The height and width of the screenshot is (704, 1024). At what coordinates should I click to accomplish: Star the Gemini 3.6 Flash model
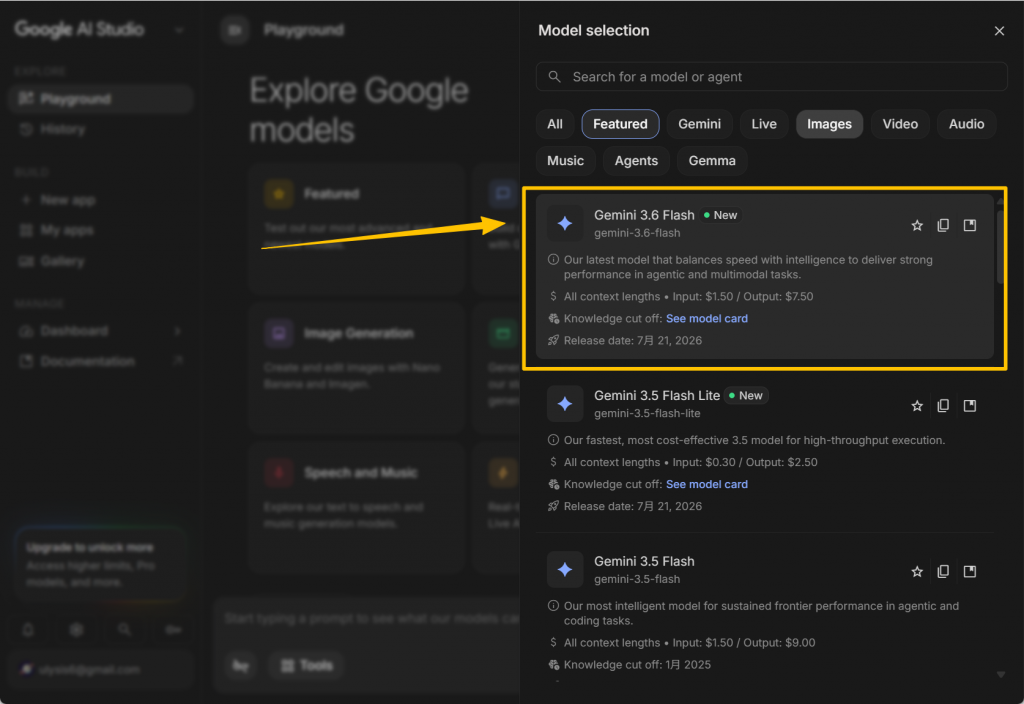tap(917, 225)
